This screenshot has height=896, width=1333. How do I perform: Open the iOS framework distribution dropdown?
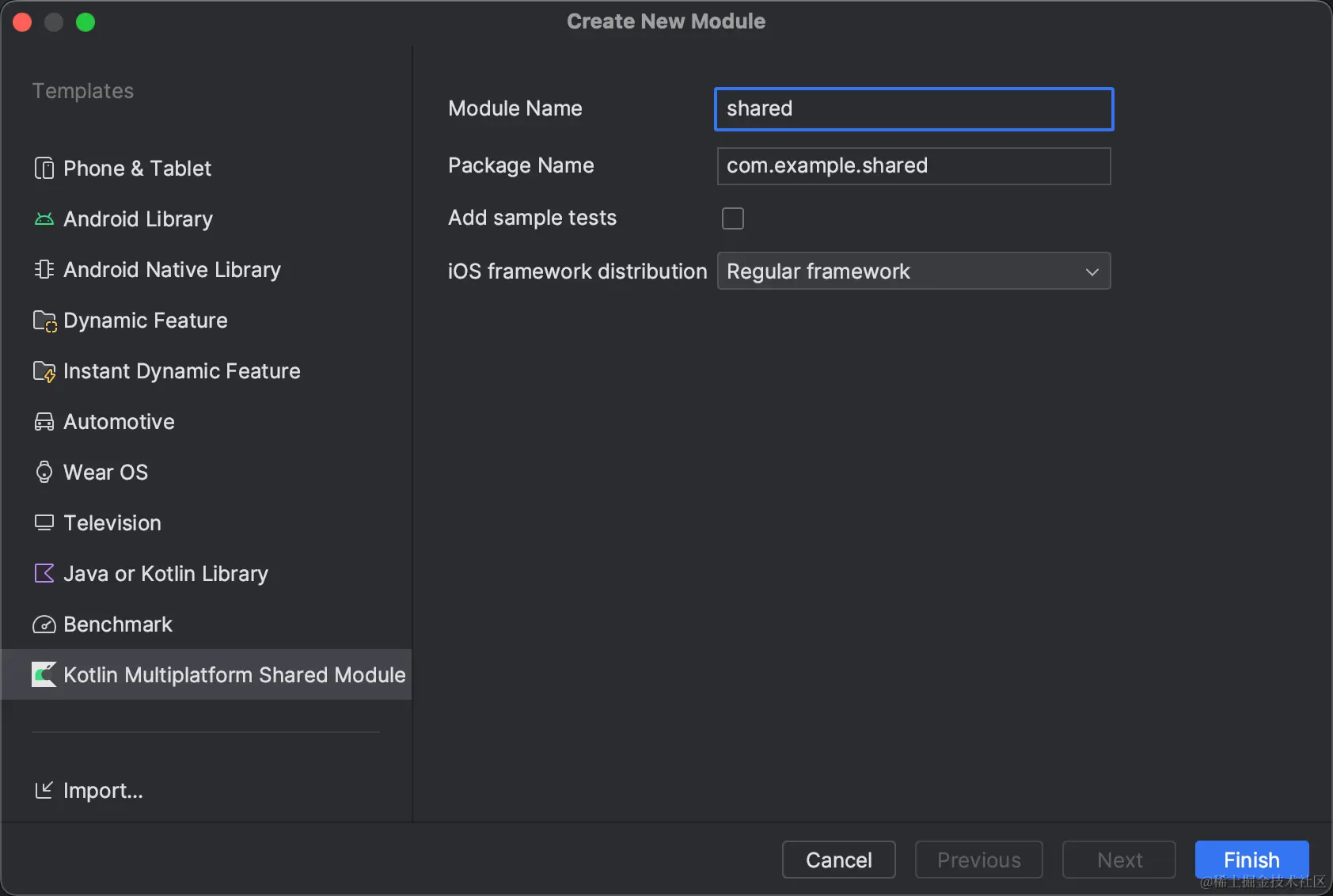[913, 271]
